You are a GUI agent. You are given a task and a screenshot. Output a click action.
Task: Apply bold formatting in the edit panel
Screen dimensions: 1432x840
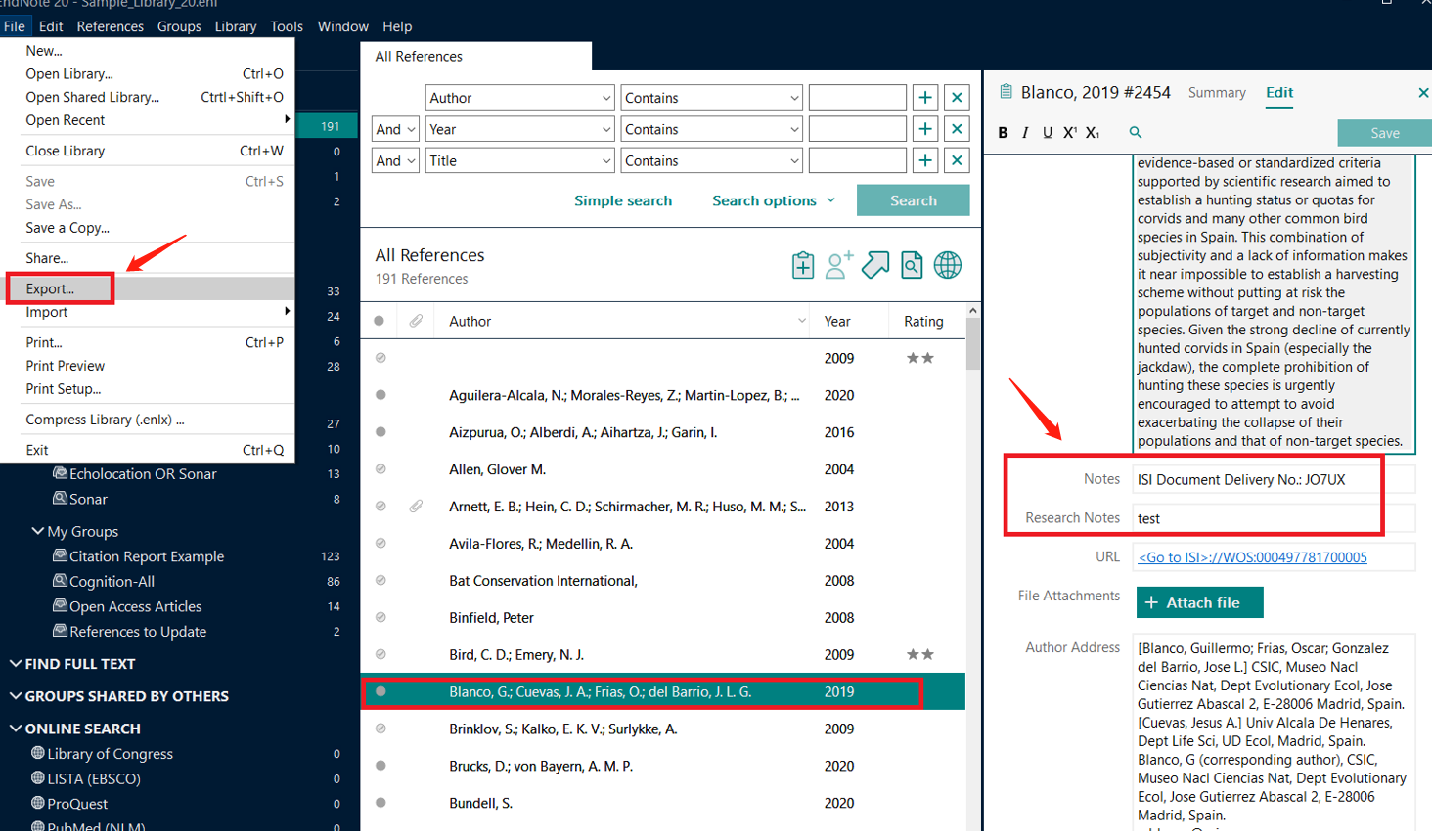click(1003, 133)
